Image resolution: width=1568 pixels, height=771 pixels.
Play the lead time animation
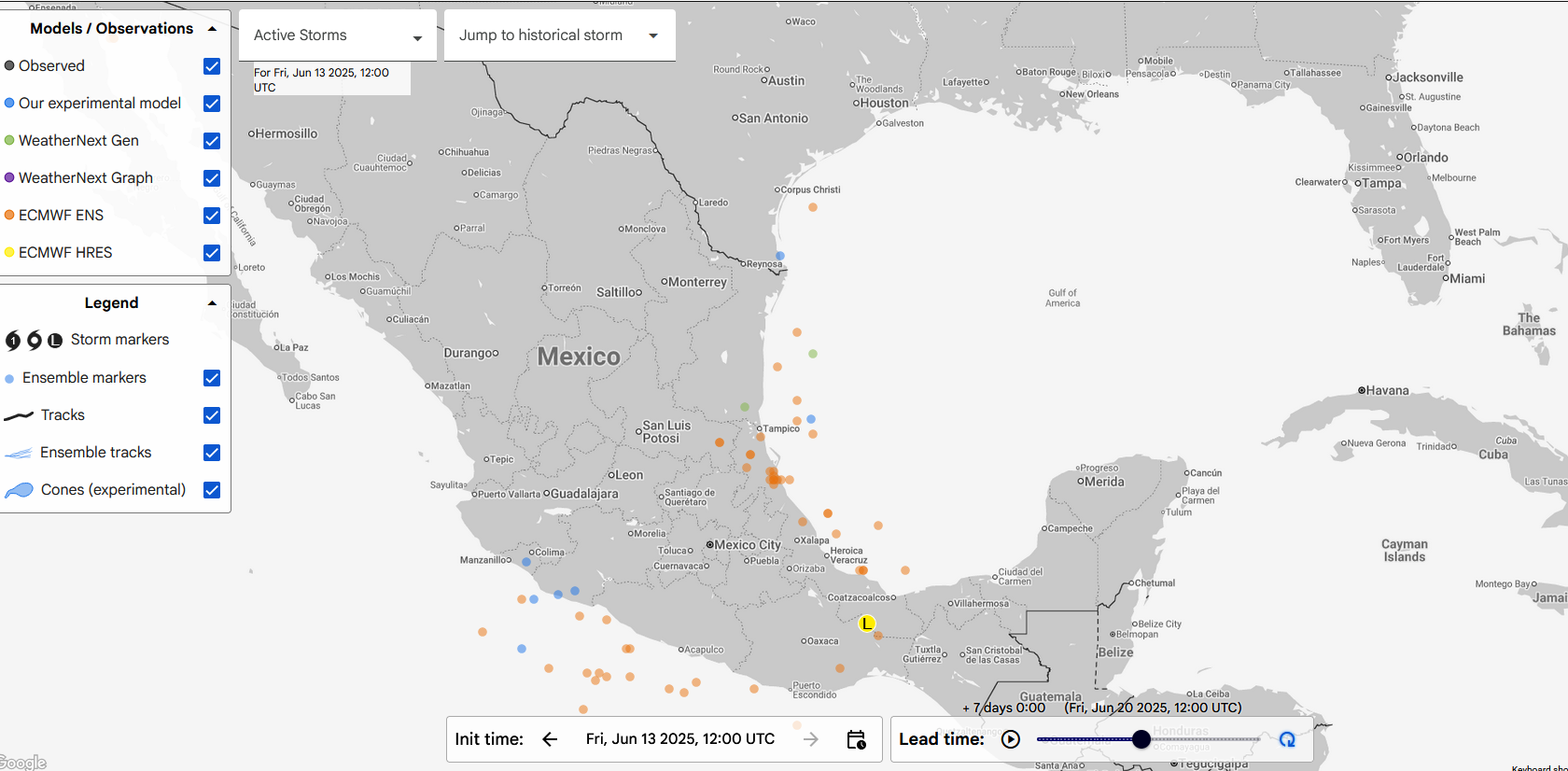point(1011,739)
